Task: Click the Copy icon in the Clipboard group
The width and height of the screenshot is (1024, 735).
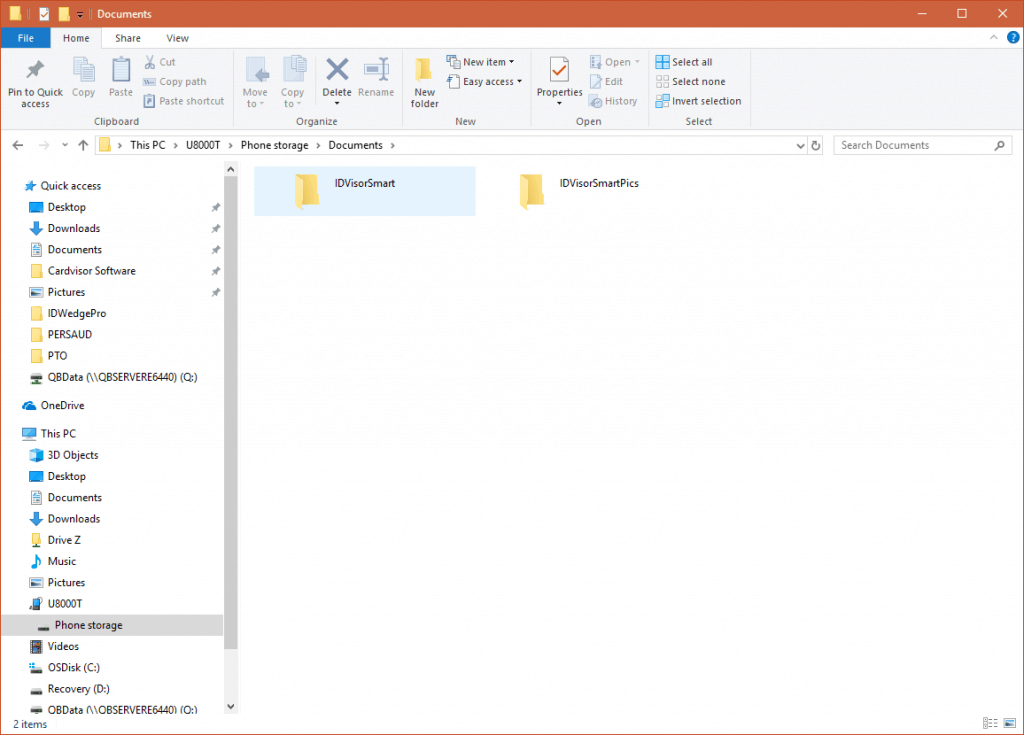Action: (83, 74)
